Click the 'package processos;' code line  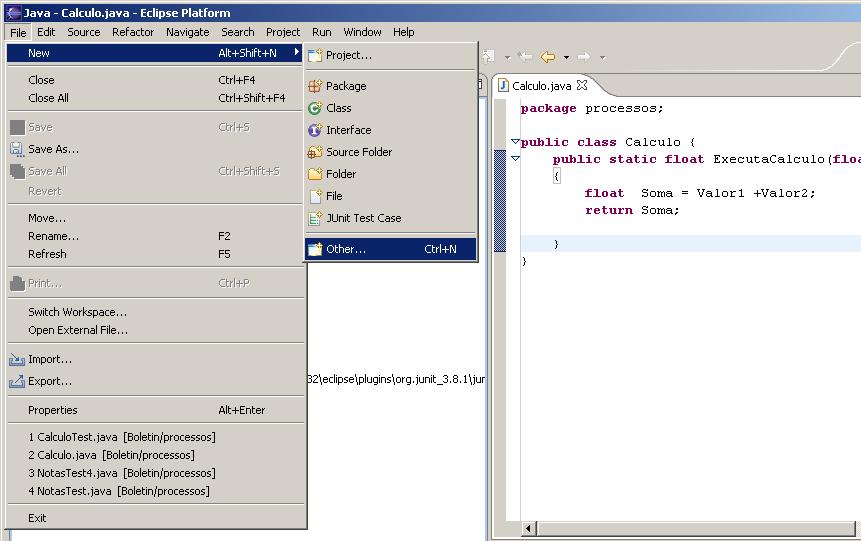coord(592,108)
